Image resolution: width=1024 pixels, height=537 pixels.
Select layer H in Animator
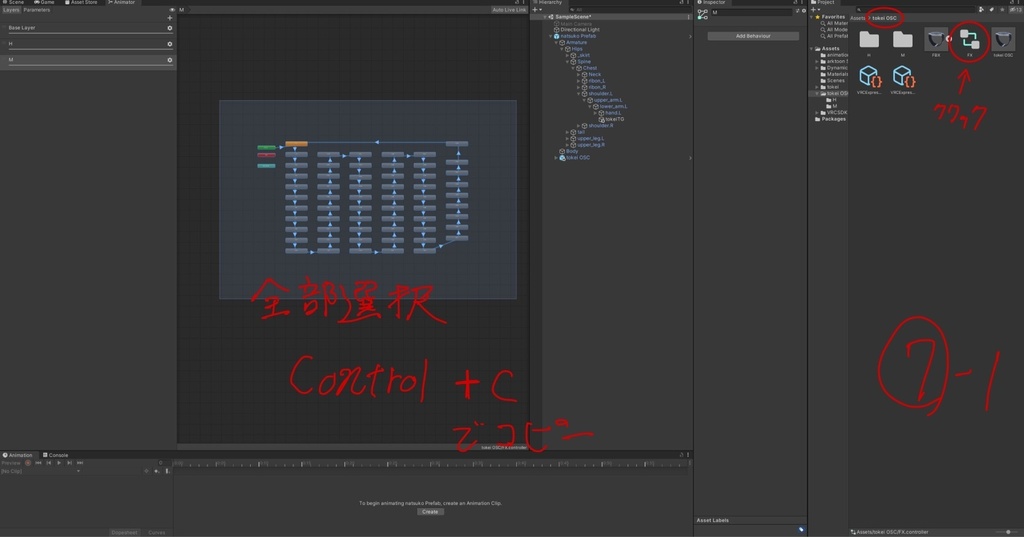pos(88,44)
